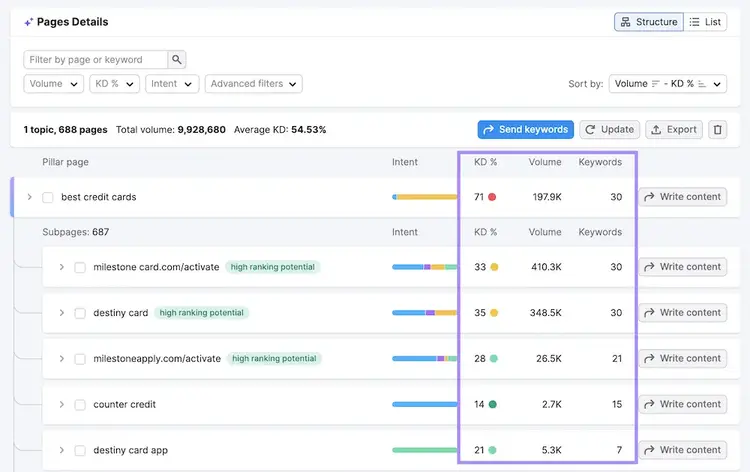Click the 'Subpages: 687' label
Screen dimensions: 750x472
(76, 232)
